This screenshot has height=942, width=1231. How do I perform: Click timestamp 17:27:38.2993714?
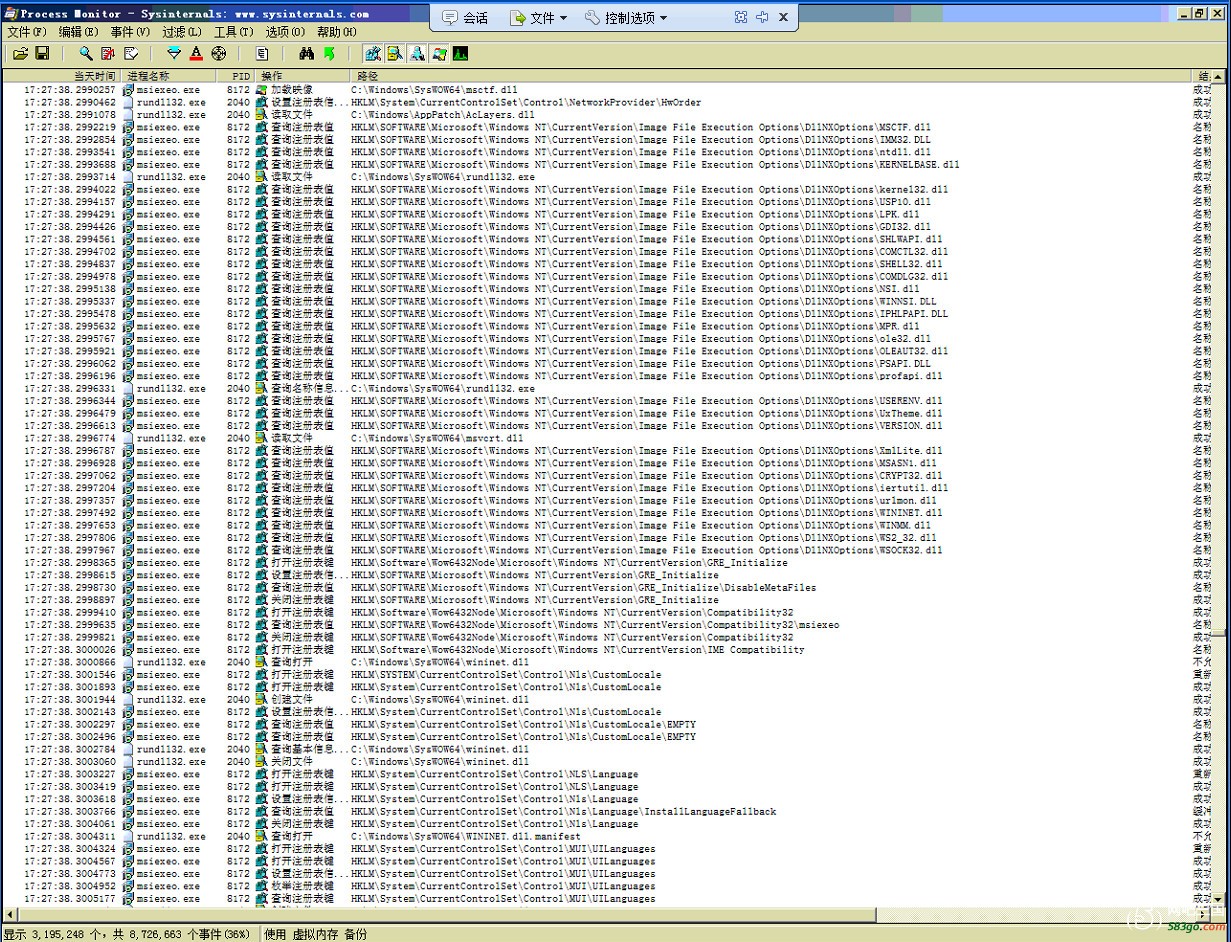pos(69,177)
